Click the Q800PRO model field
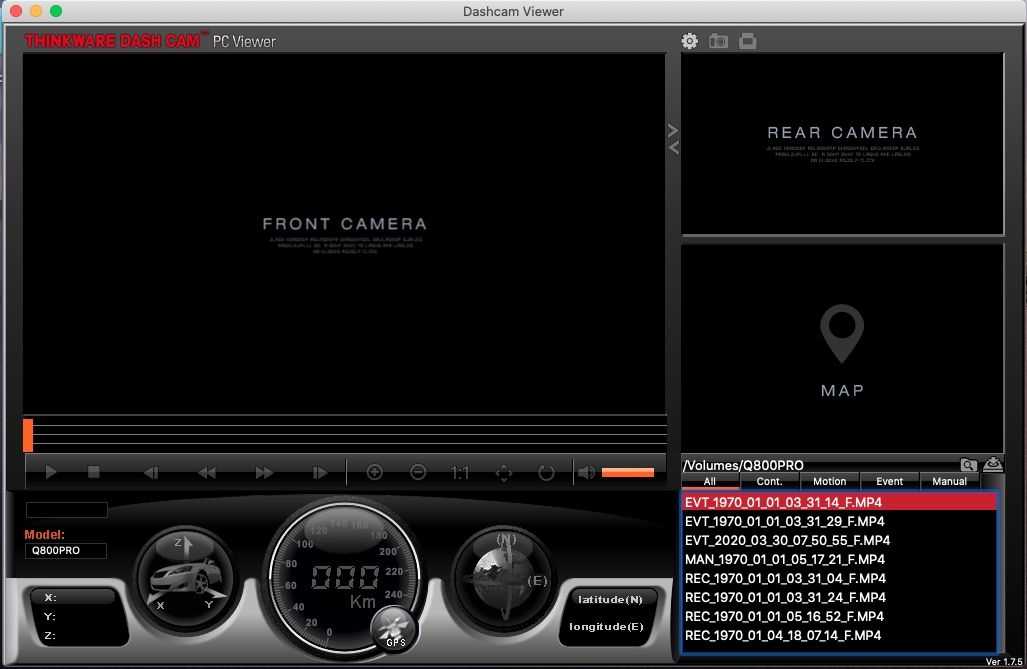The height and width of the screenshot is (669, 1027). coord(65,550)
